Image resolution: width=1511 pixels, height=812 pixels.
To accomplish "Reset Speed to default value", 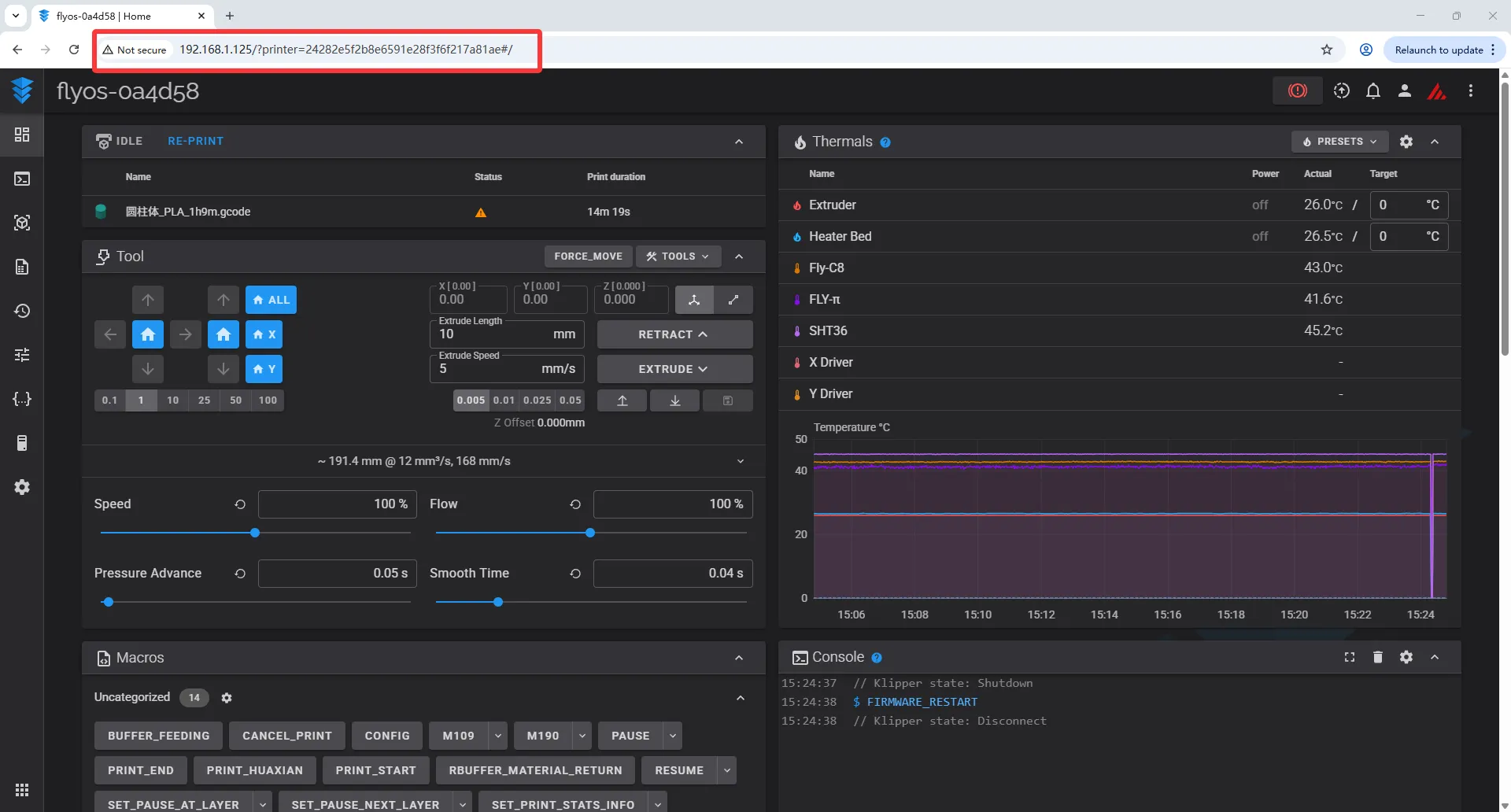I will pyautogui.click(x=240, y=504).
